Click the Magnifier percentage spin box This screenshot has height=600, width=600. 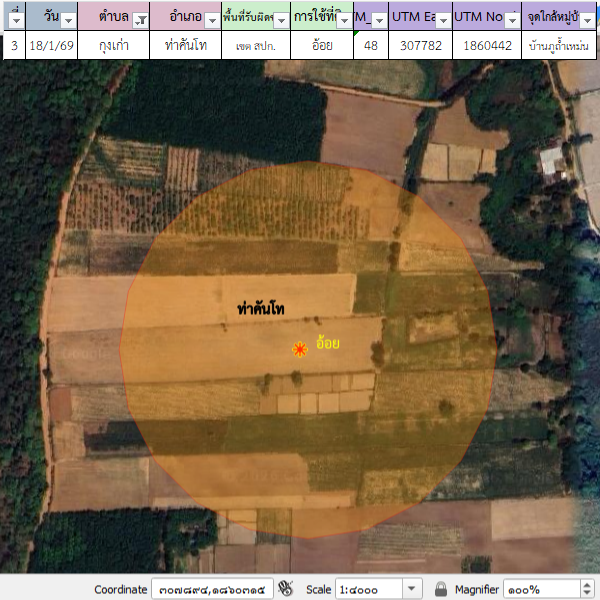[540, 589]
